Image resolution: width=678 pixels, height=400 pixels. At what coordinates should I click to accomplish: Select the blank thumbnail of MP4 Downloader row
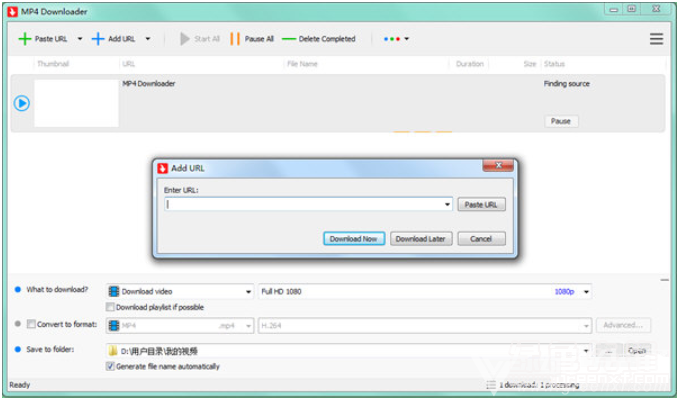click(x=76, y=103)
